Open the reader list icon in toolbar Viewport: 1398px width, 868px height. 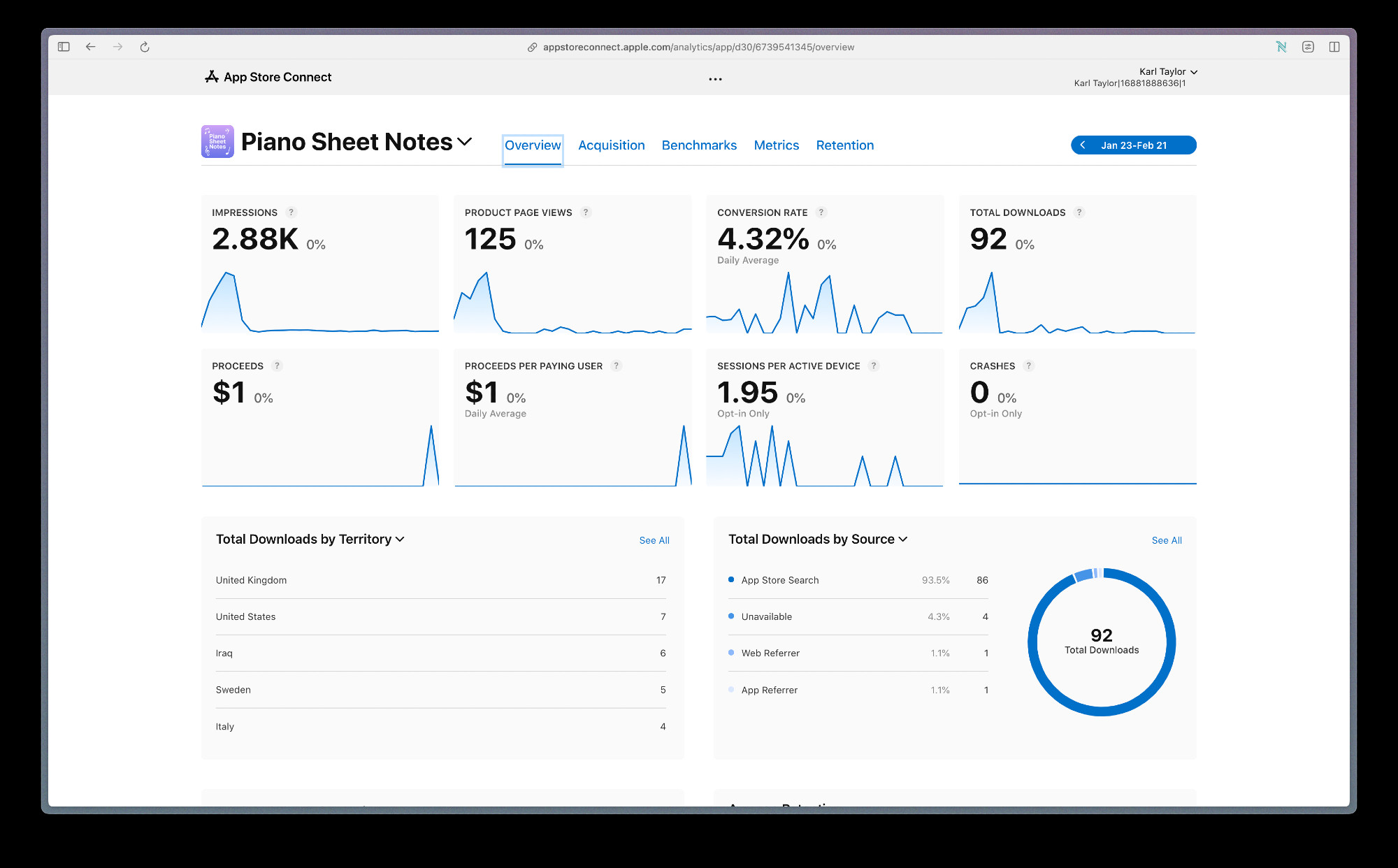[x=1308, y=47]
